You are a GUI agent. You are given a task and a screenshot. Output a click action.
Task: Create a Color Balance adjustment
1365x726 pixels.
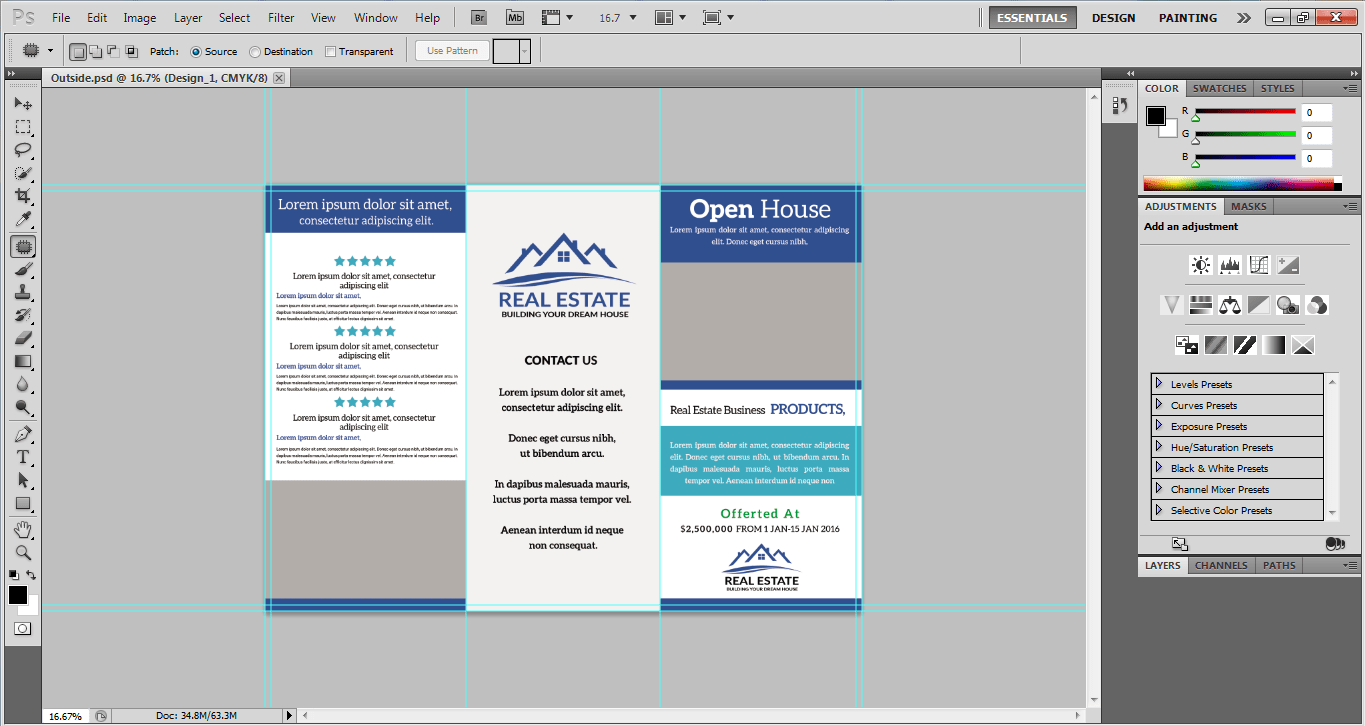(1229, 305)
